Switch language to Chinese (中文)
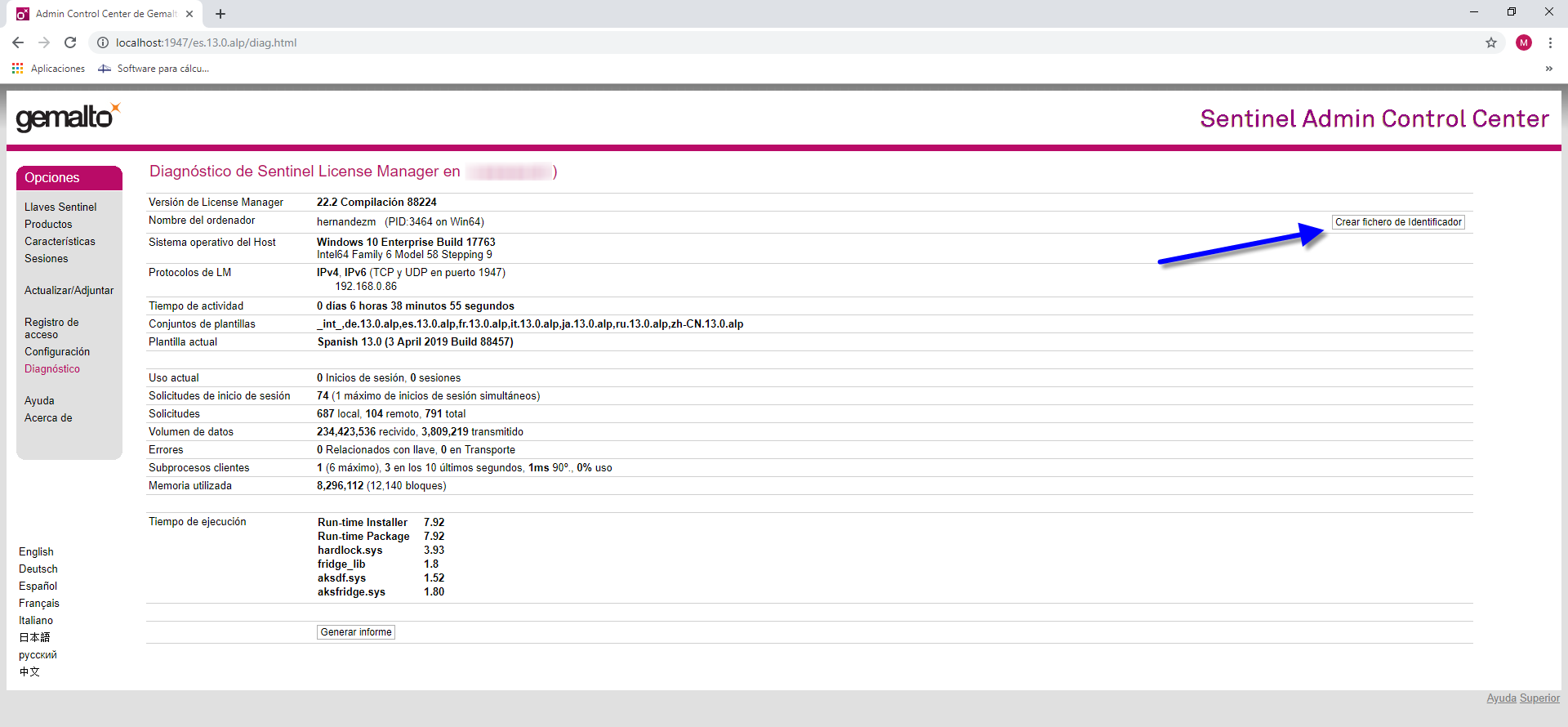This screenshot has width=1568, height=727. tap(29, 671)
